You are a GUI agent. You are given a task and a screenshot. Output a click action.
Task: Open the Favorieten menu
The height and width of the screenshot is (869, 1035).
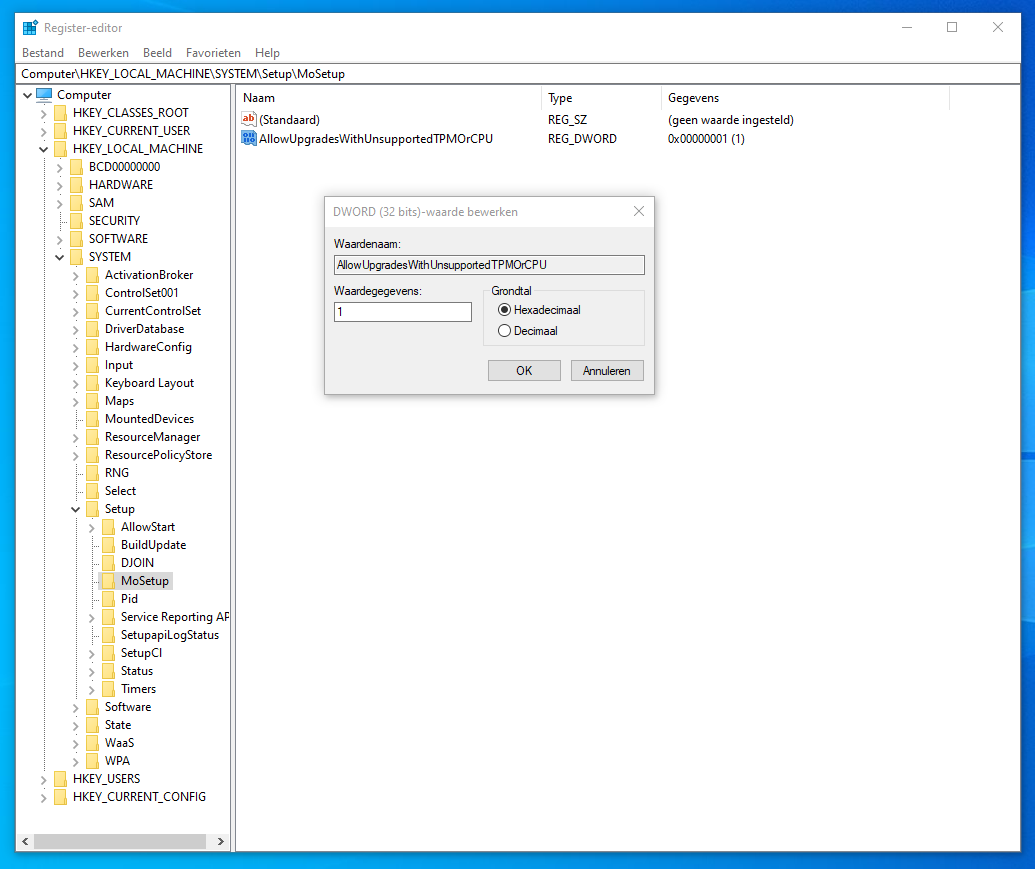click(x=213, y=53)
